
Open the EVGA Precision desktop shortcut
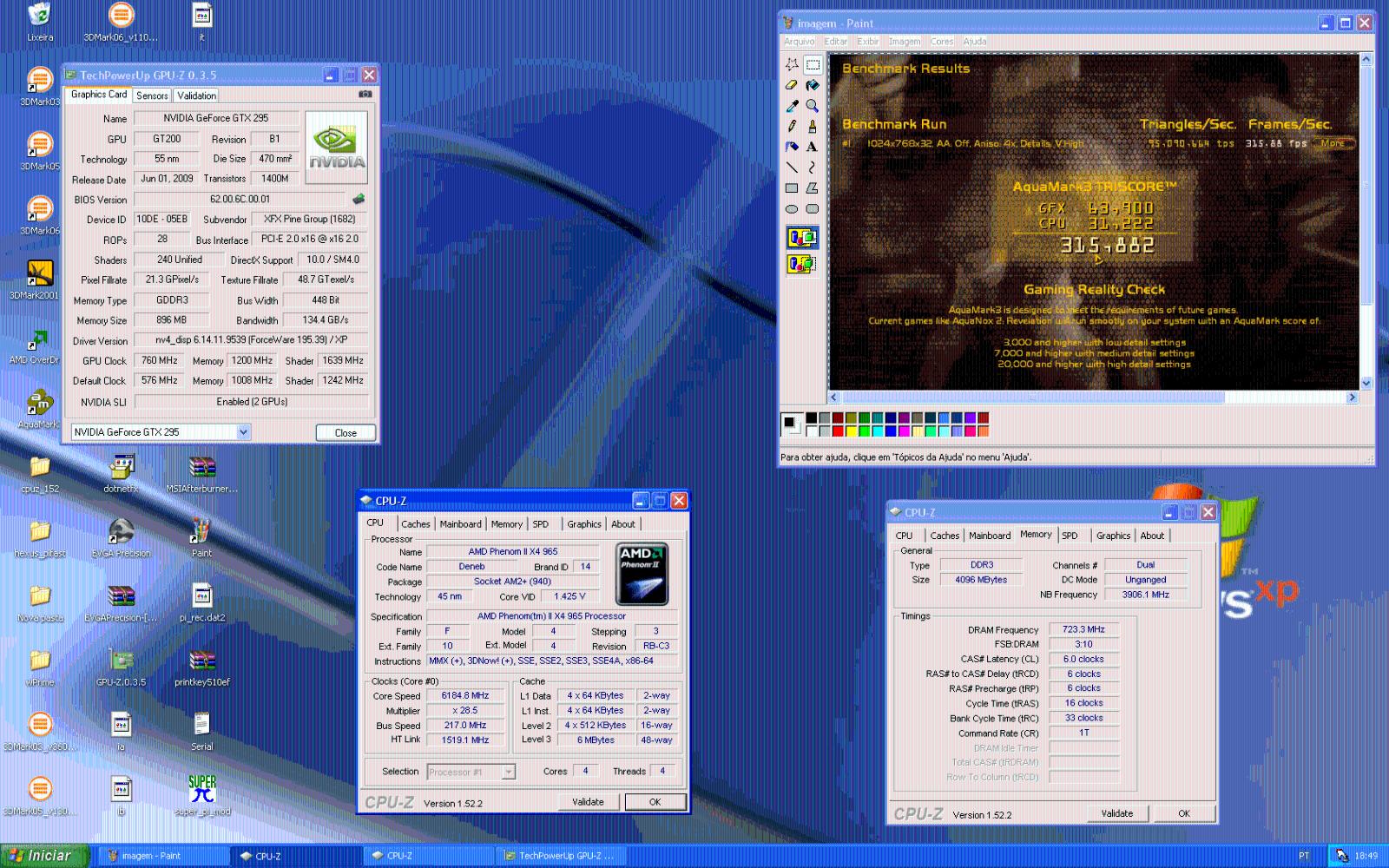tap(121, 538)
